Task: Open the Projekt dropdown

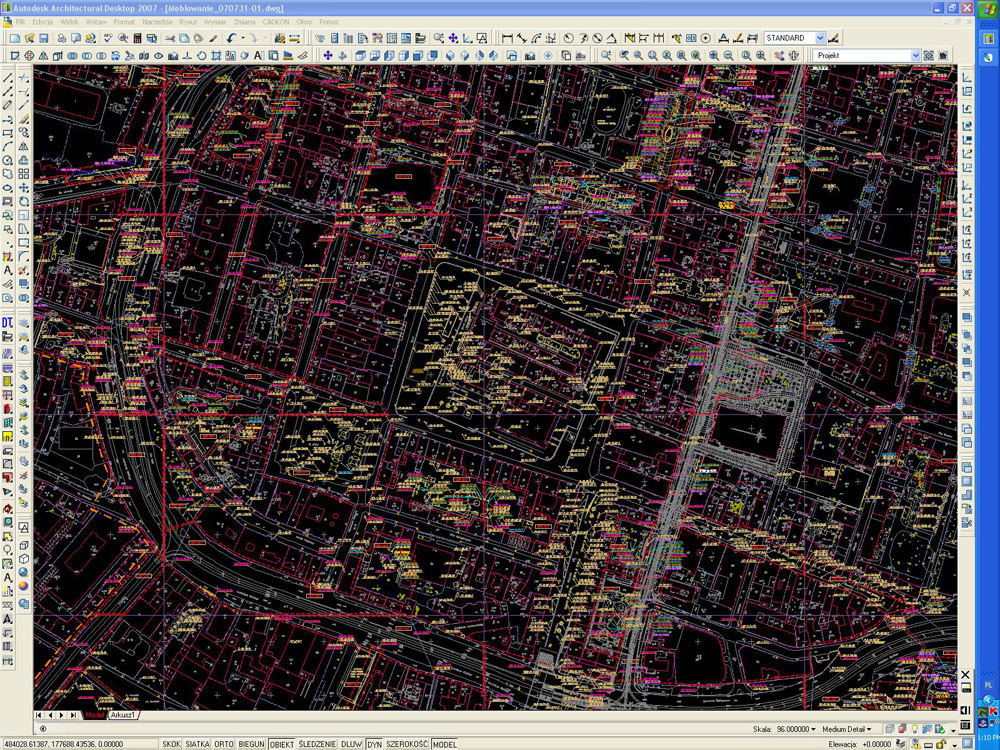Action: [x=915, y=55]
